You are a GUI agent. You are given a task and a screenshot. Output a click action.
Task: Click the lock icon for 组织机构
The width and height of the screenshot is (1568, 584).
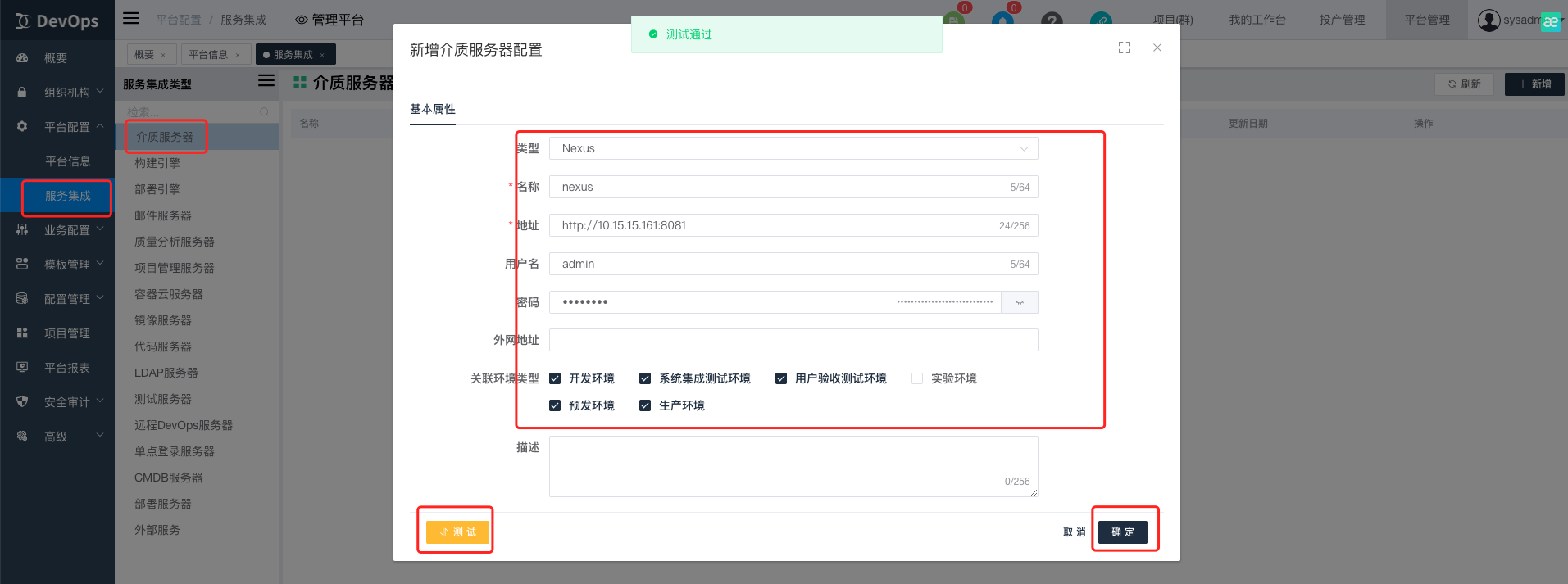(x=22, y=93)
